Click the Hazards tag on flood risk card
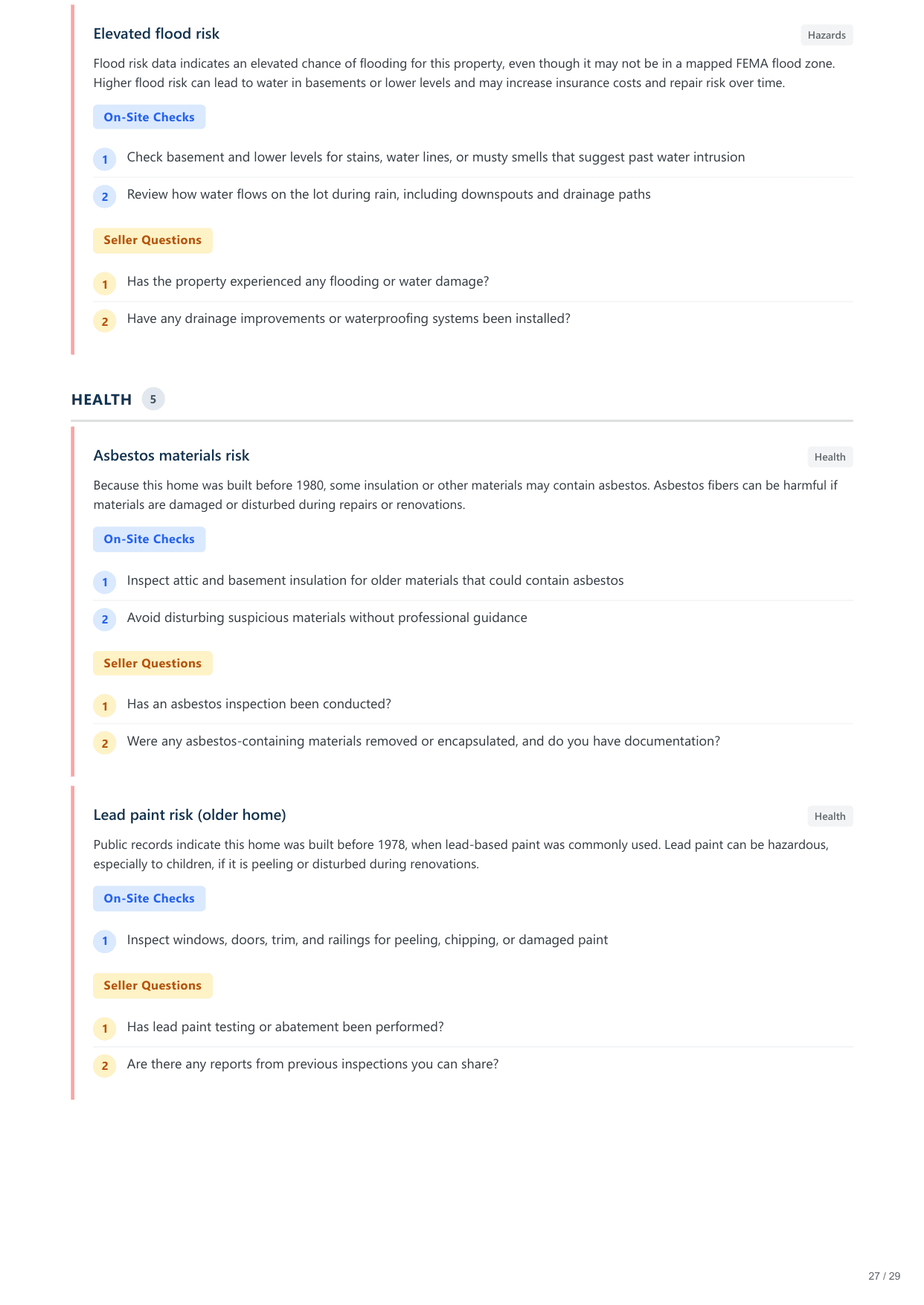The image size is (924, 1305). (x=826, y=35)
